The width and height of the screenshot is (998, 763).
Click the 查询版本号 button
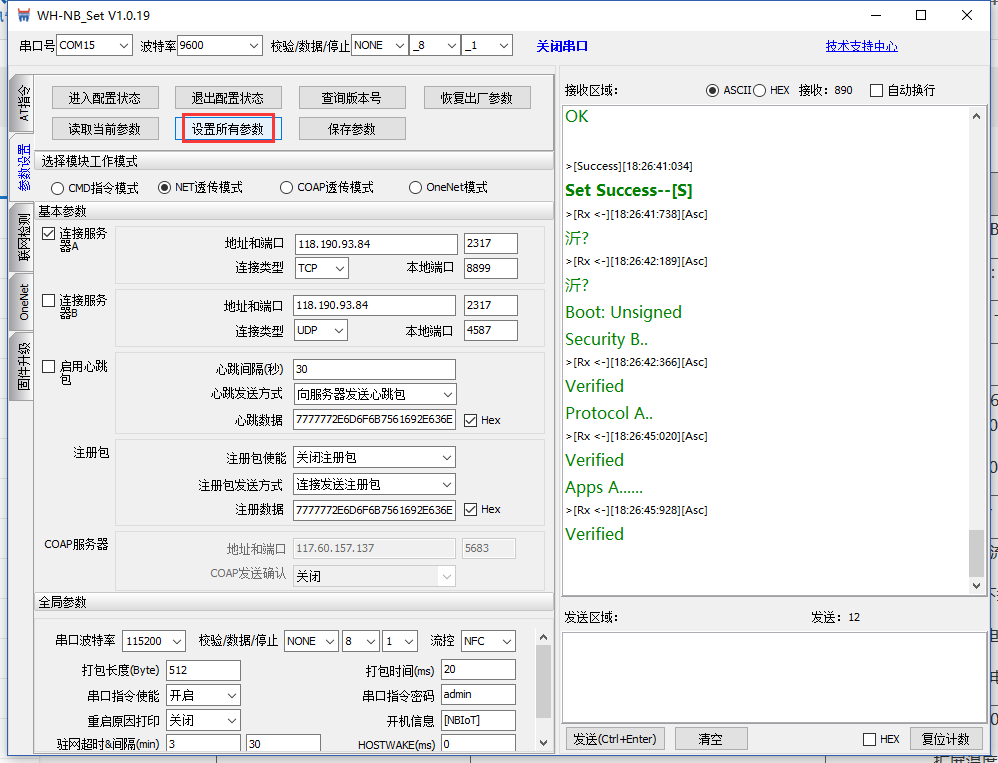pyautogui.click(x=352, y=98)
